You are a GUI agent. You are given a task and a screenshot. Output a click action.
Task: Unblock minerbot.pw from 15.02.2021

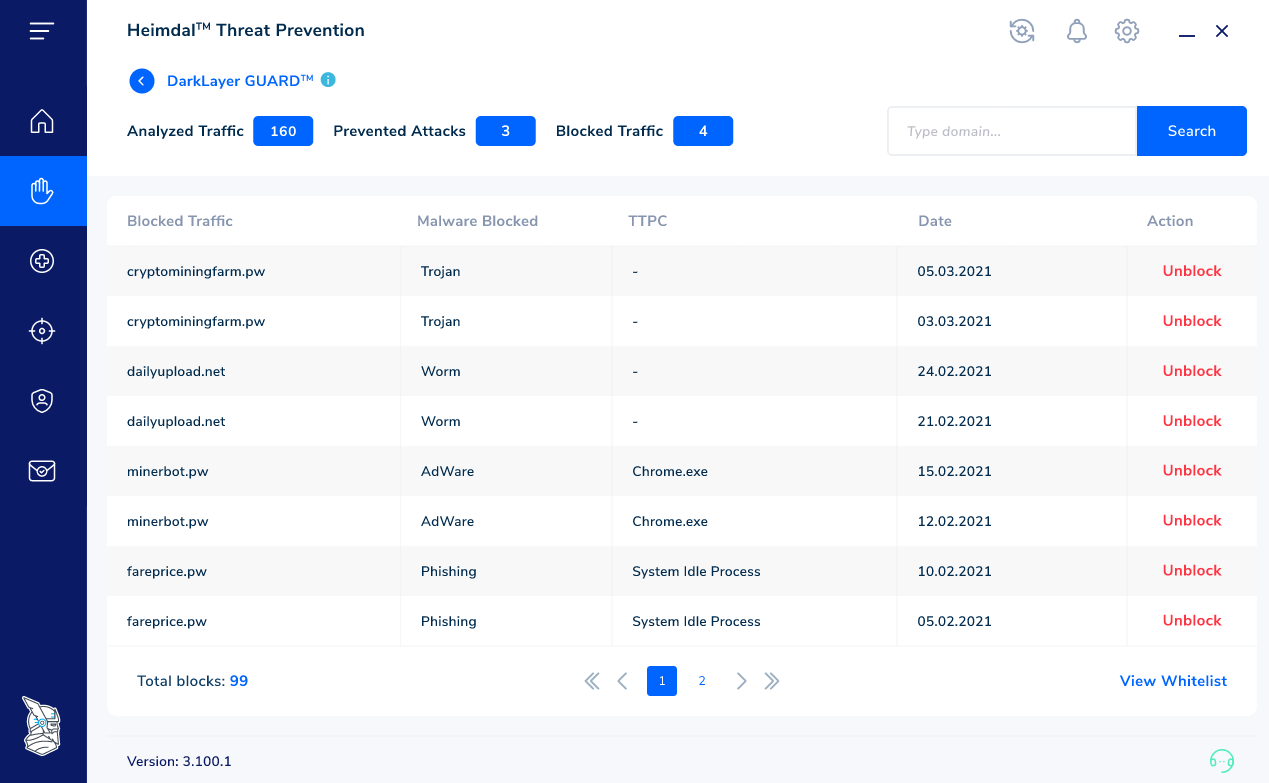pos(1192,471)
